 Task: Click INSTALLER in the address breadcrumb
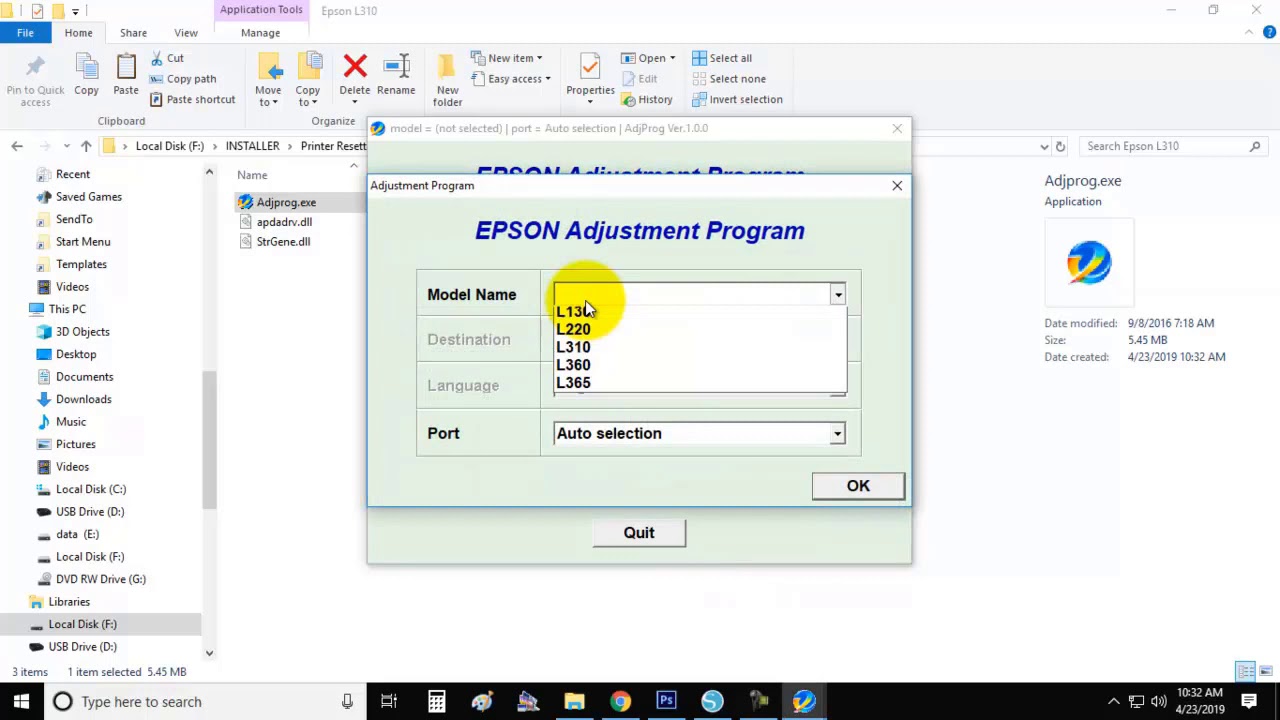252,146
